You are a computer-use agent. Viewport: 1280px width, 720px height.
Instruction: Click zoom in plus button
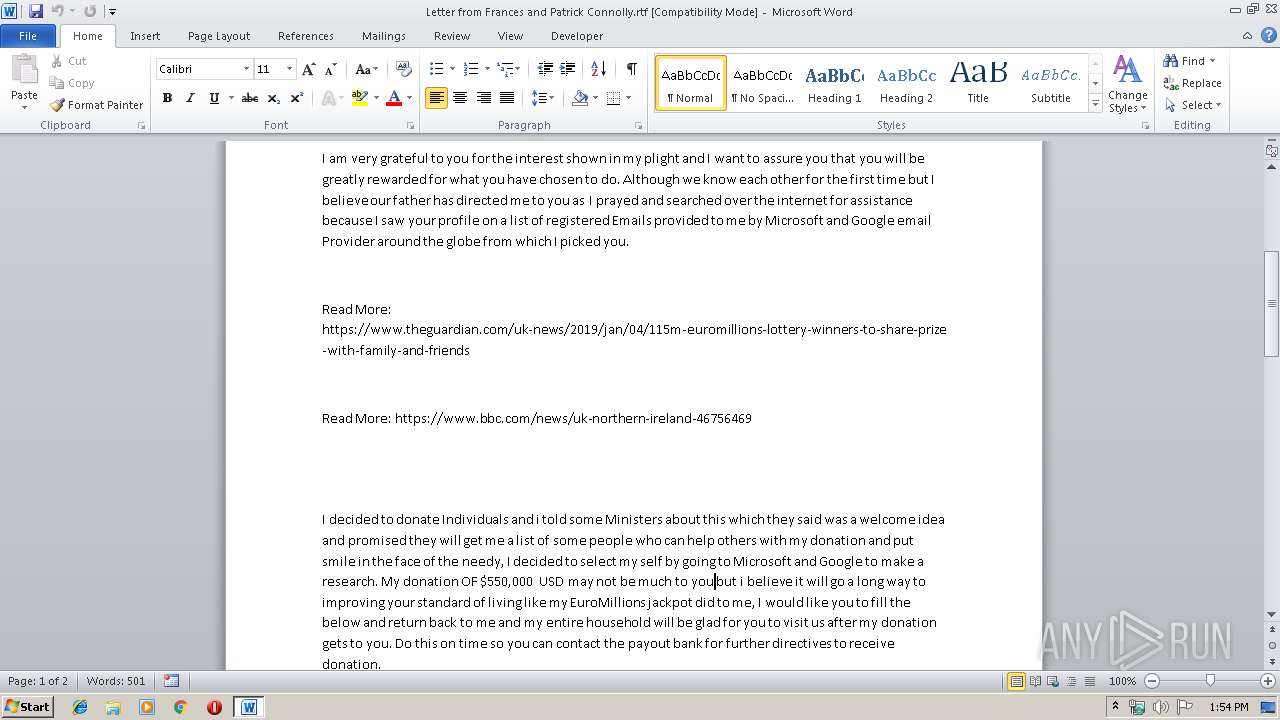1268,681
